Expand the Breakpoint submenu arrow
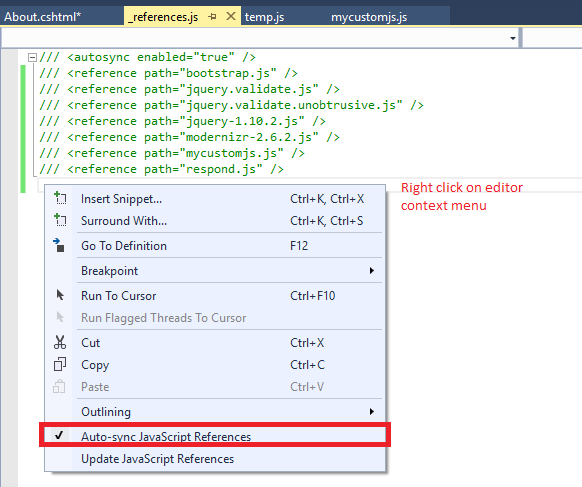 [x=372, y=271]
